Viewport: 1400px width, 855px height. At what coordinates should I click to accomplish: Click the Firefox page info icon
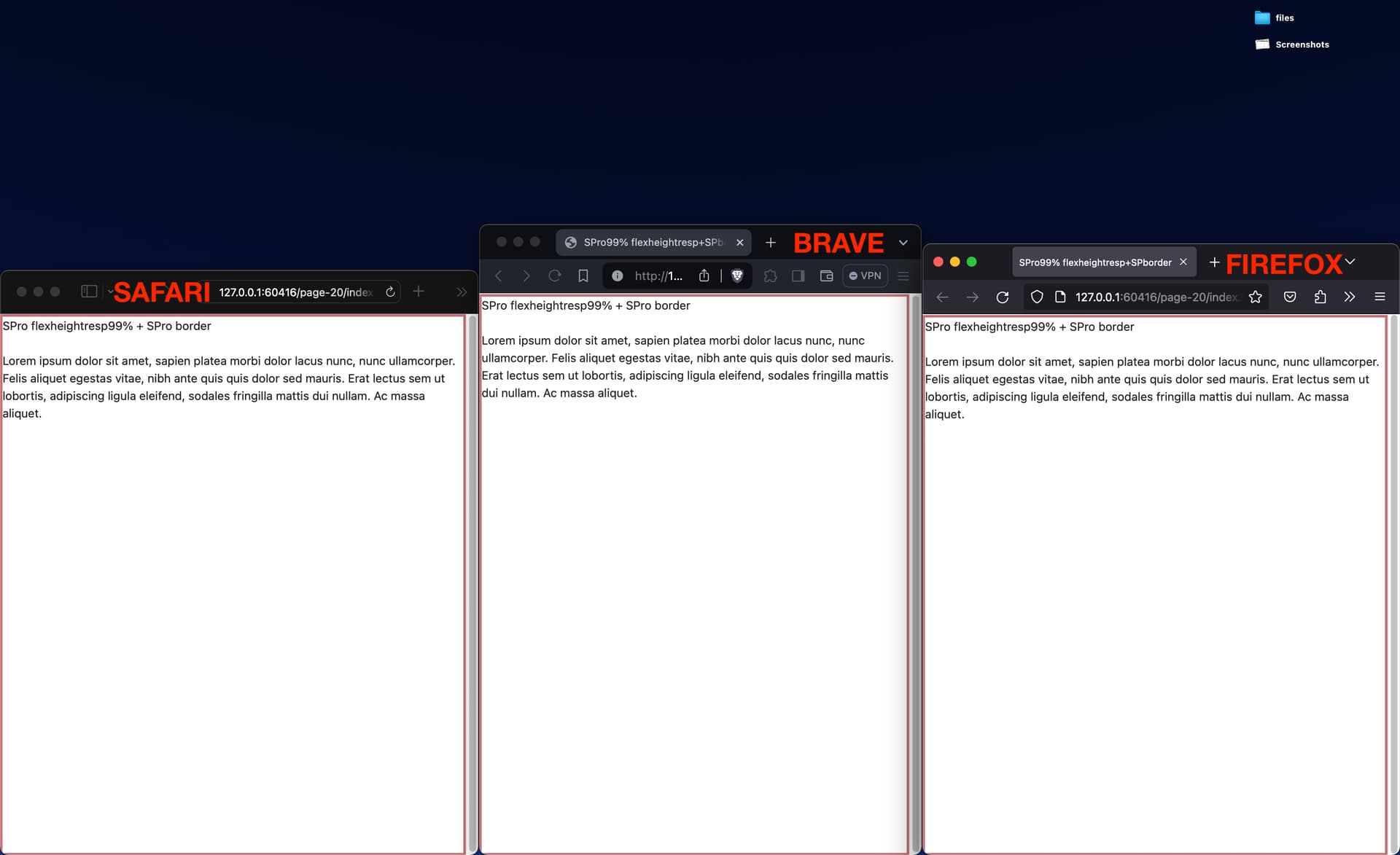coord(1060,297)
